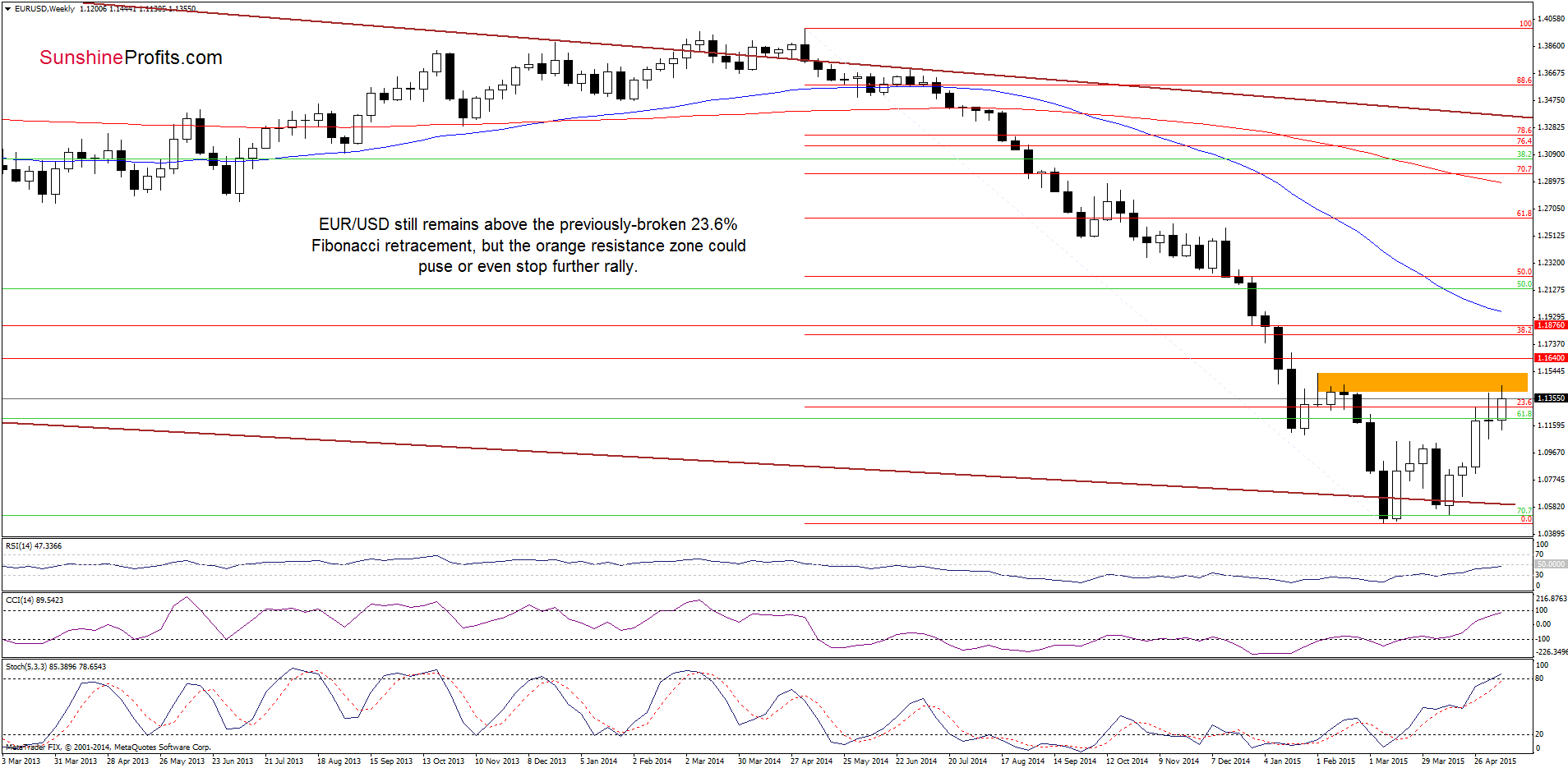Select the 78.6 Fibonacci level label
The height and width of the screenshot is (768, 1568).
click(1524, 131)
